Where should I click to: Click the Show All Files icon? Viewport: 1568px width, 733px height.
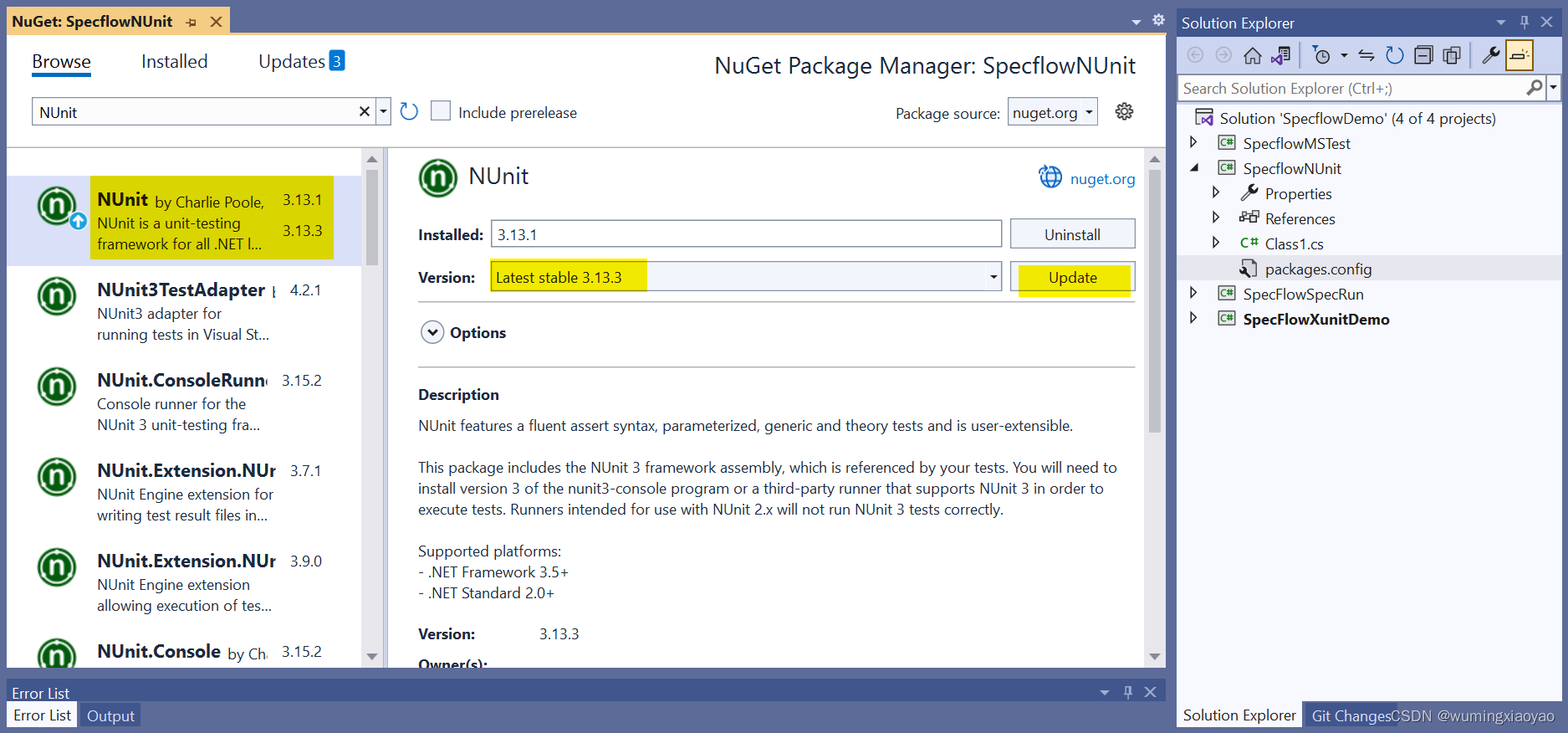point(1452,55)
